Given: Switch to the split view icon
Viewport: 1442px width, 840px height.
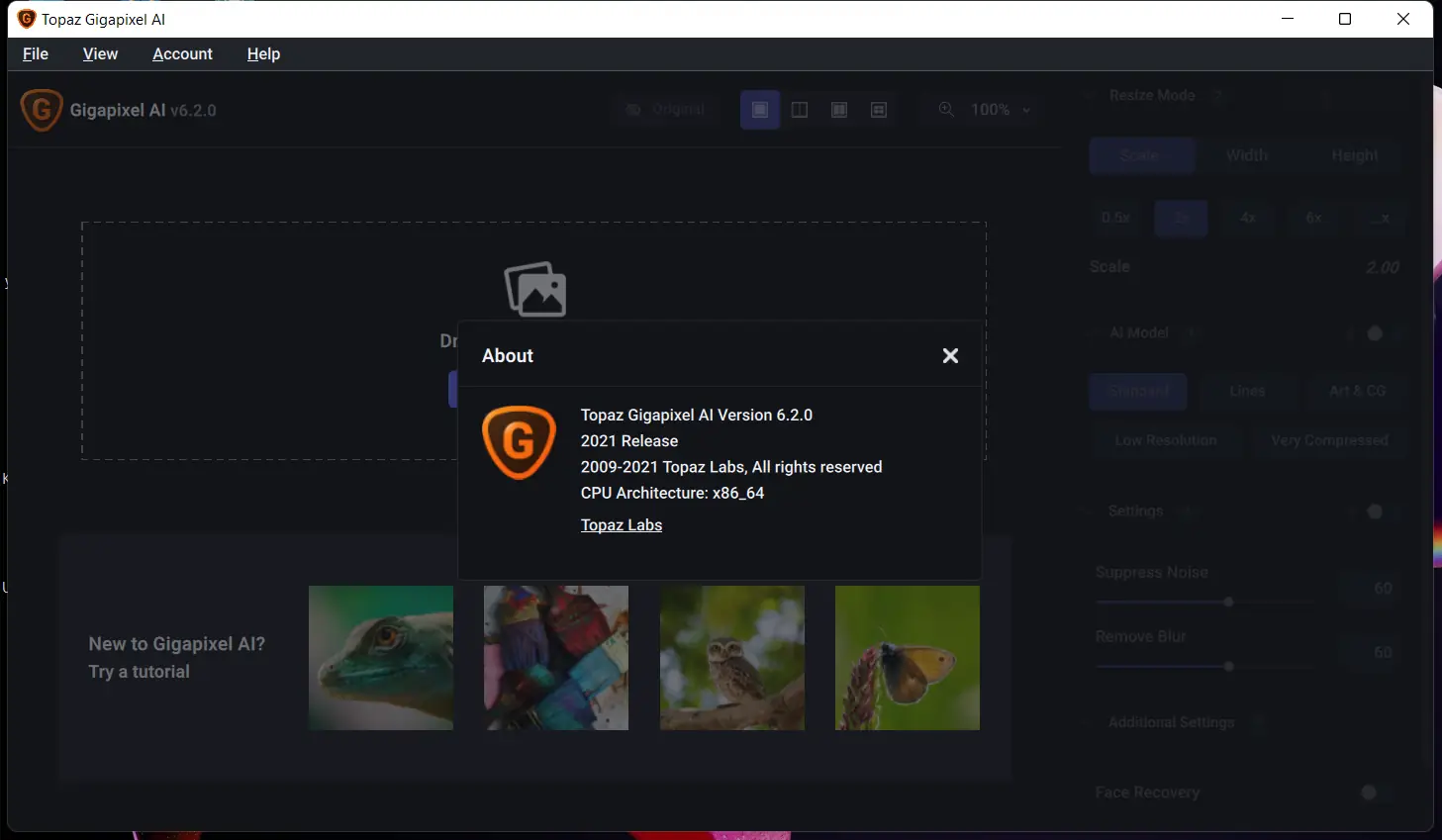Looking at the screenshot, I should click(800, 110).
